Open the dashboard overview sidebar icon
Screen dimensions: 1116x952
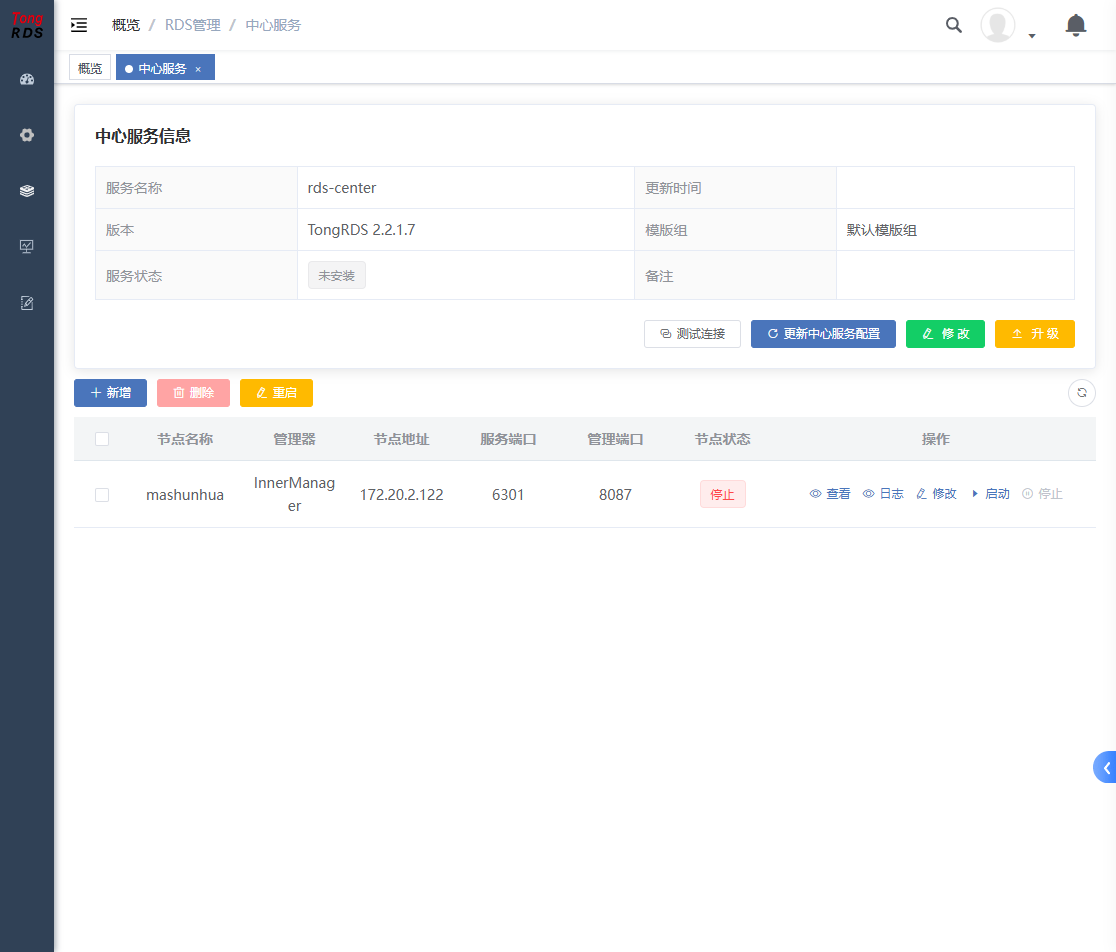27,79
